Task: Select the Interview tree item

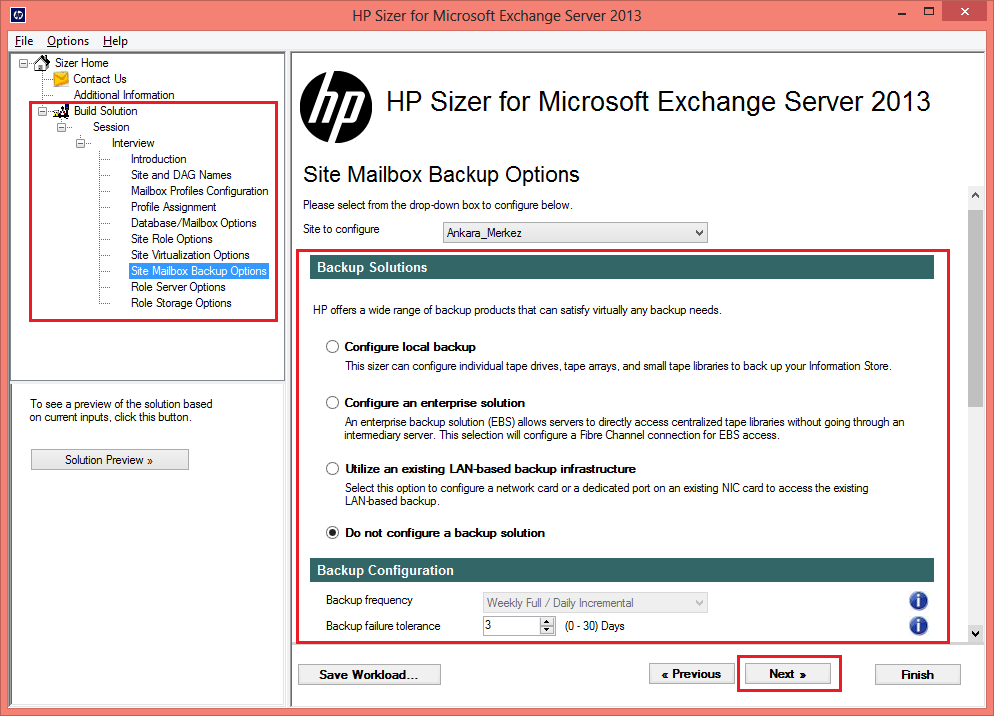Action: point(133,143)
